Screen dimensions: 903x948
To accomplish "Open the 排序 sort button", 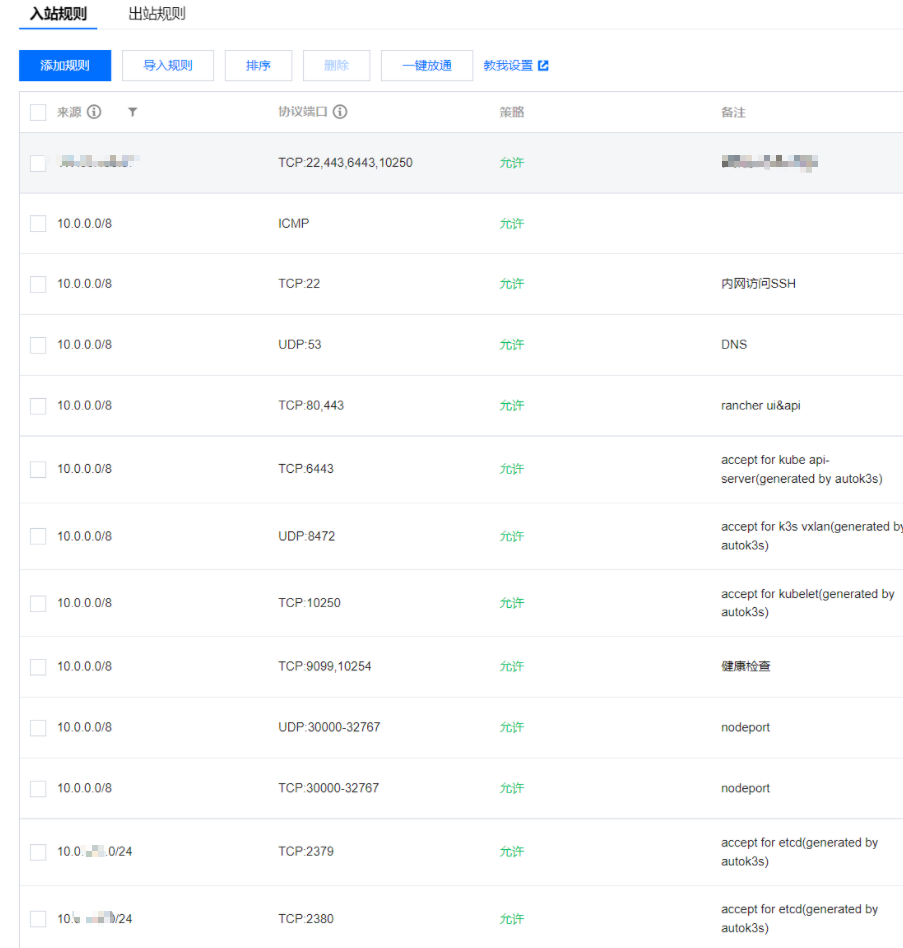I will (x=258, y=65).
